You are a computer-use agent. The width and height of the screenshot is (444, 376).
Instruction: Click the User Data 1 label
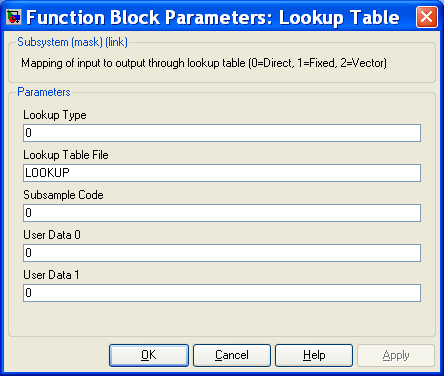(x=51, y=275)
